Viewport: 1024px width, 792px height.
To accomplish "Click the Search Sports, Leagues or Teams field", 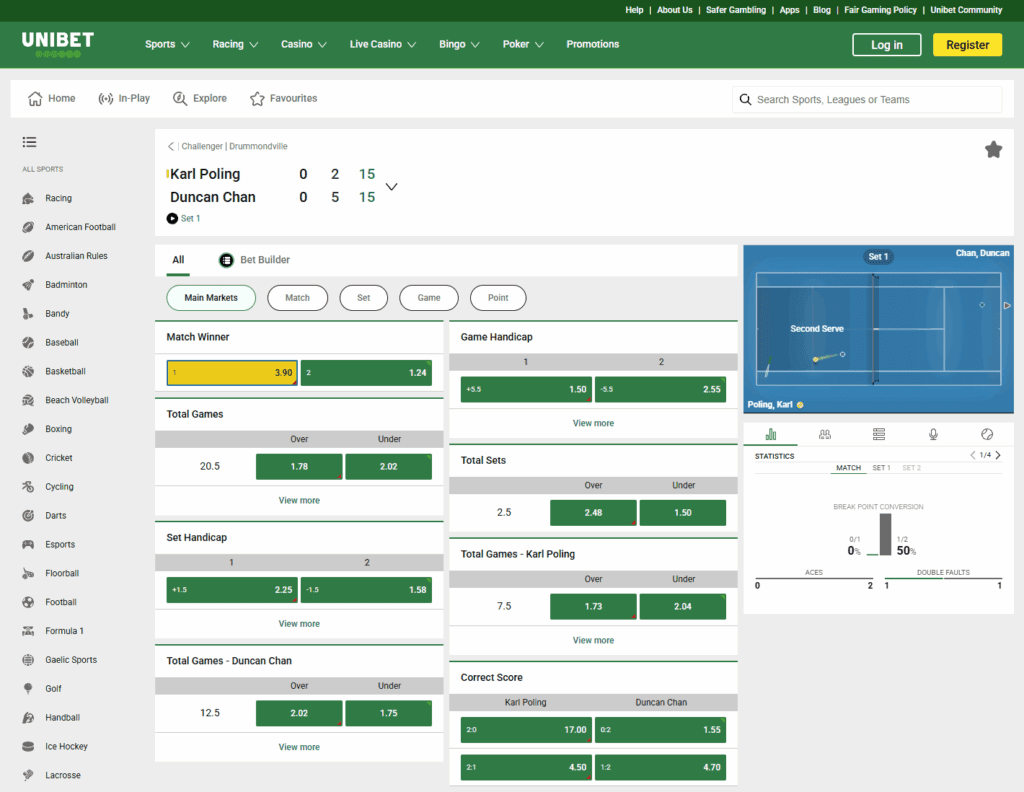I will point(866,99).
